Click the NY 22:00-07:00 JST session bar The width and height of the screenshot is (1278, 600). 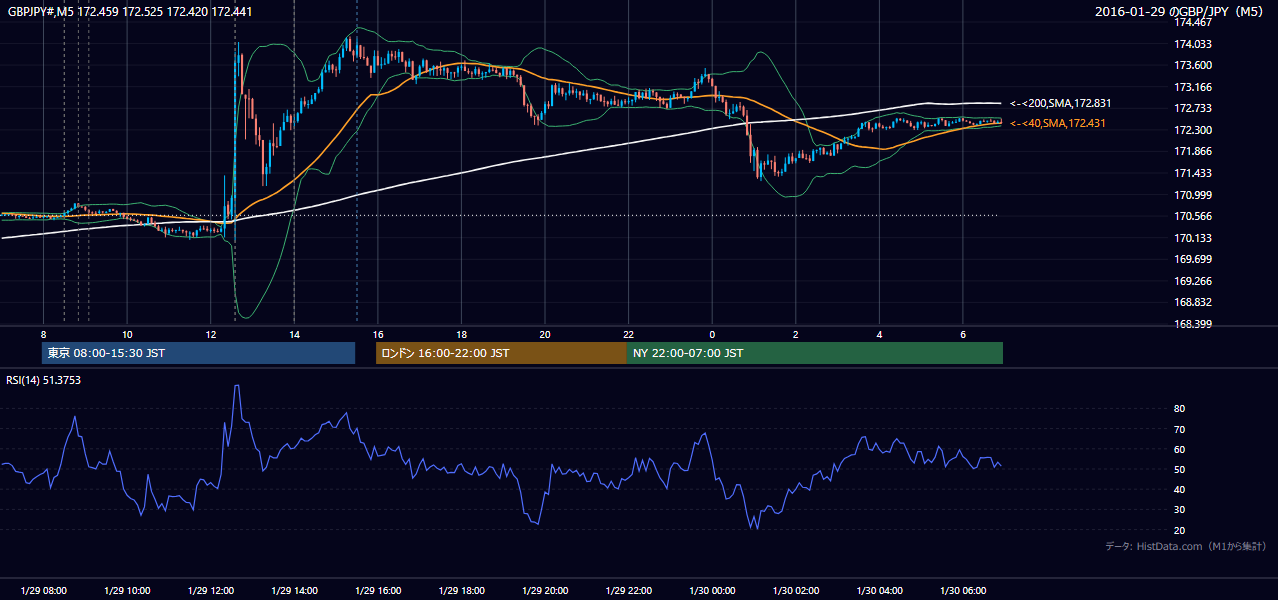pos(814,353)
